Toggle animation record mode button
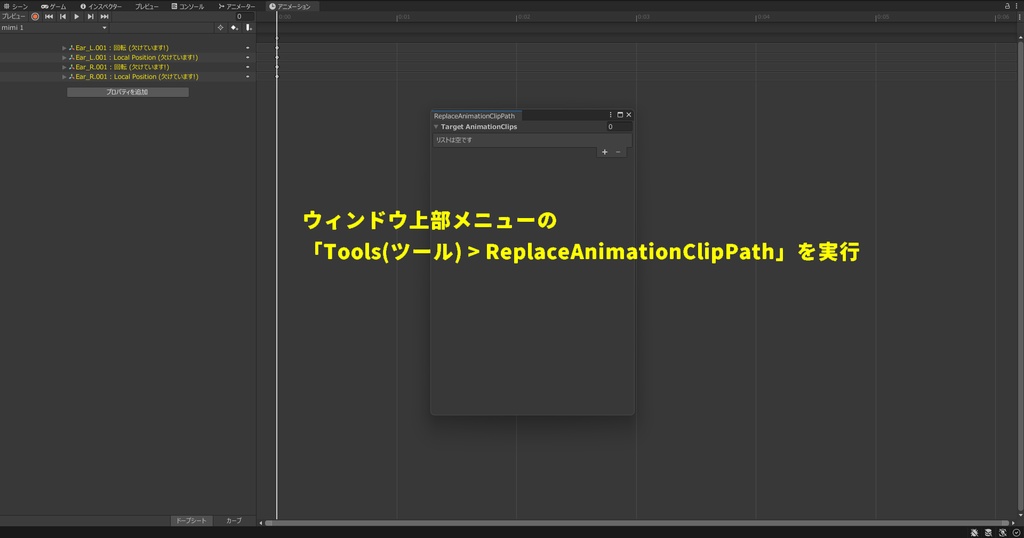This screenshot has width=1024, height=538. pos(35,16)
